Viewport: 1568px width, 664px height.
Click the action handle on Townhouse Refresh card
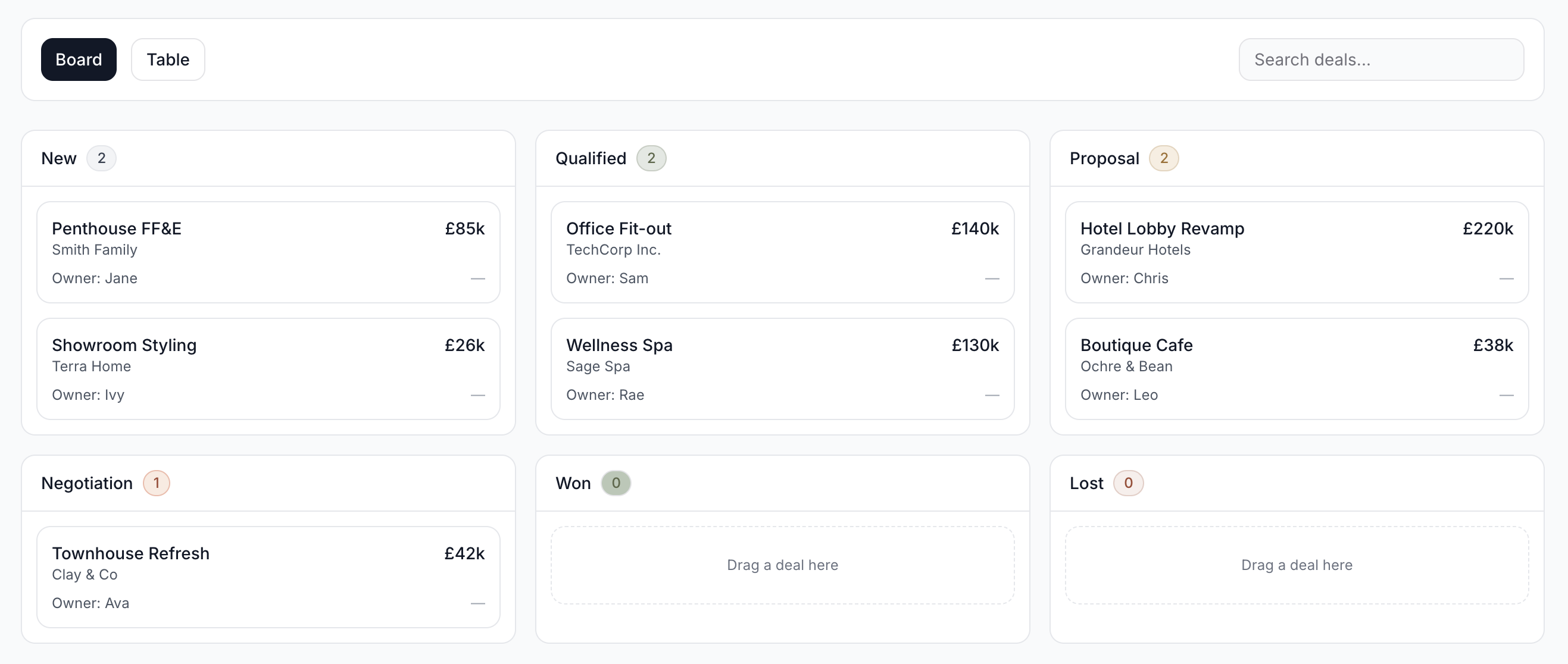(x=479, y=603)
